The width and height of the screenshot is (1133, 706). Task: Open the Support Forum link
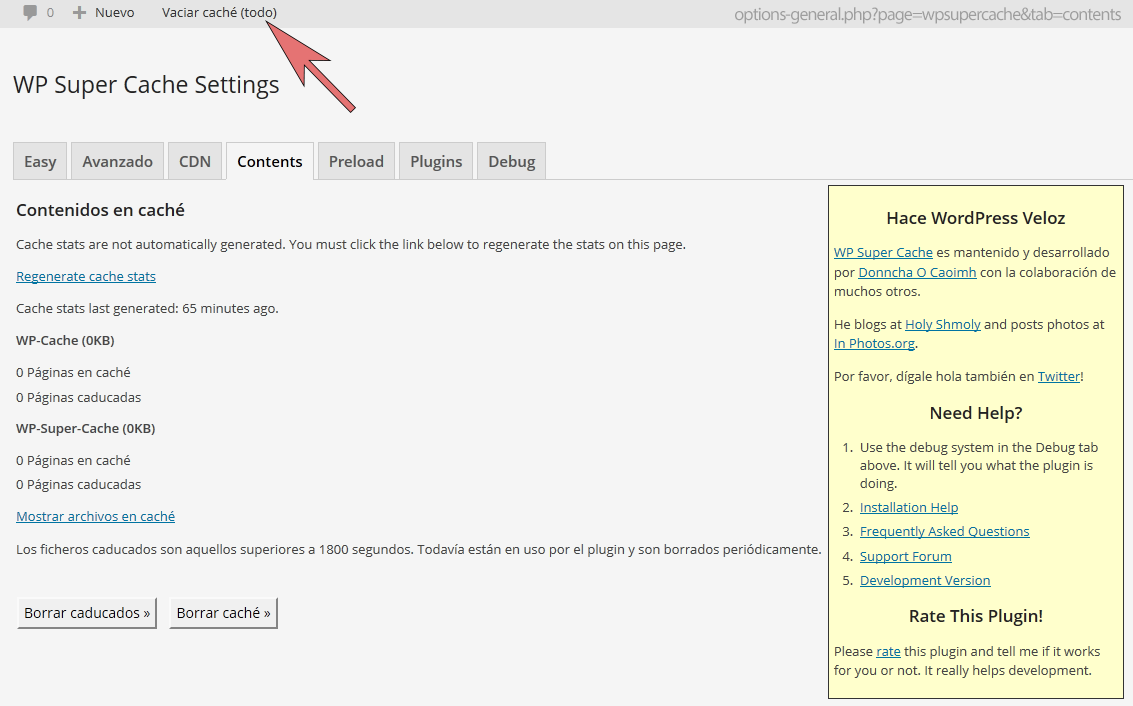point(905,556)
